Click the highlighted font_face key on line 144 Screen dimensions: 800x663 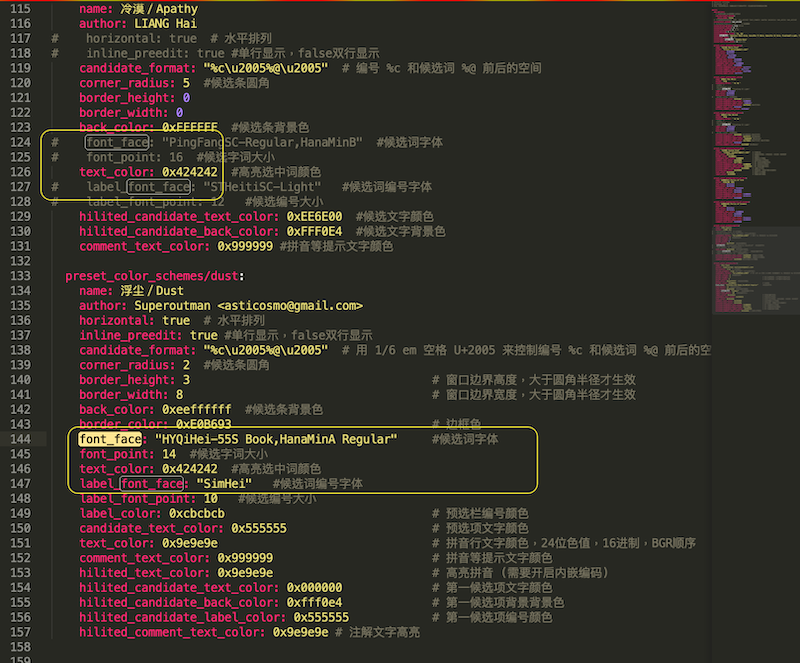pos(109,439)
